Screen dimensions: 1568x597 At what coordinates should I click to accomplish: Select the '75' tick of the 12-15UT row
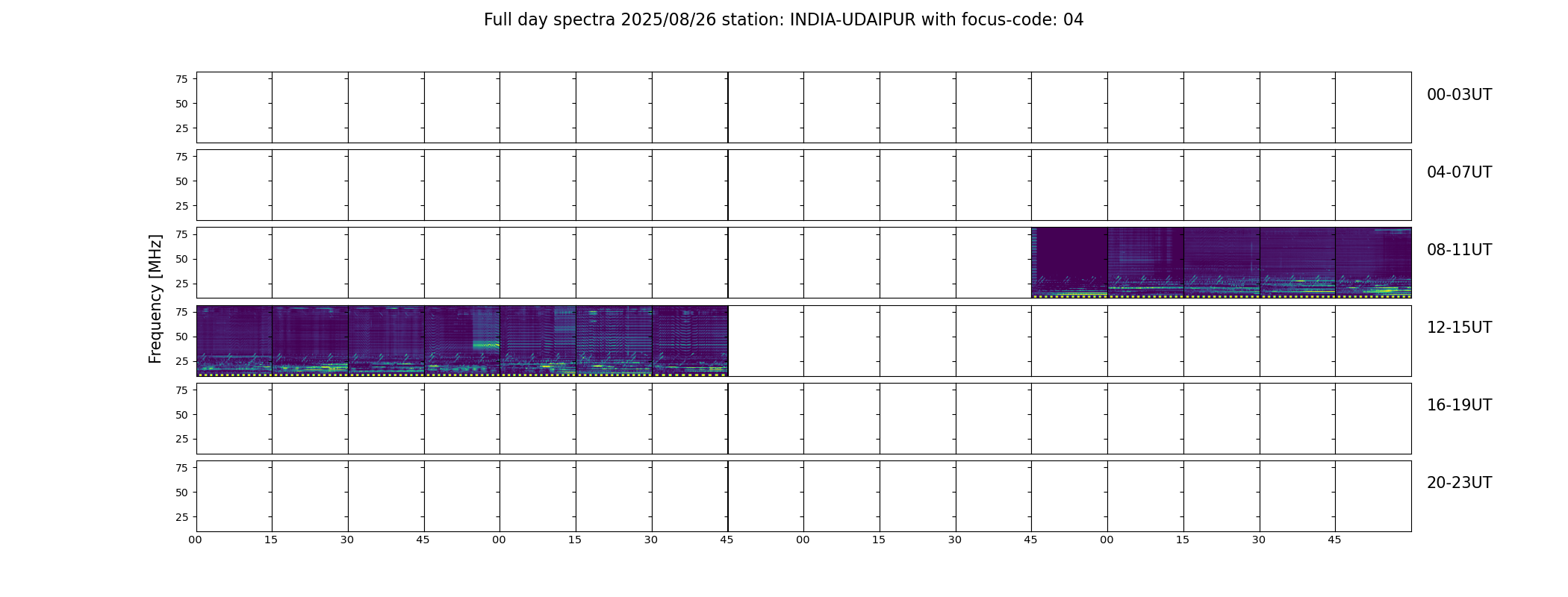coord(181,312)
